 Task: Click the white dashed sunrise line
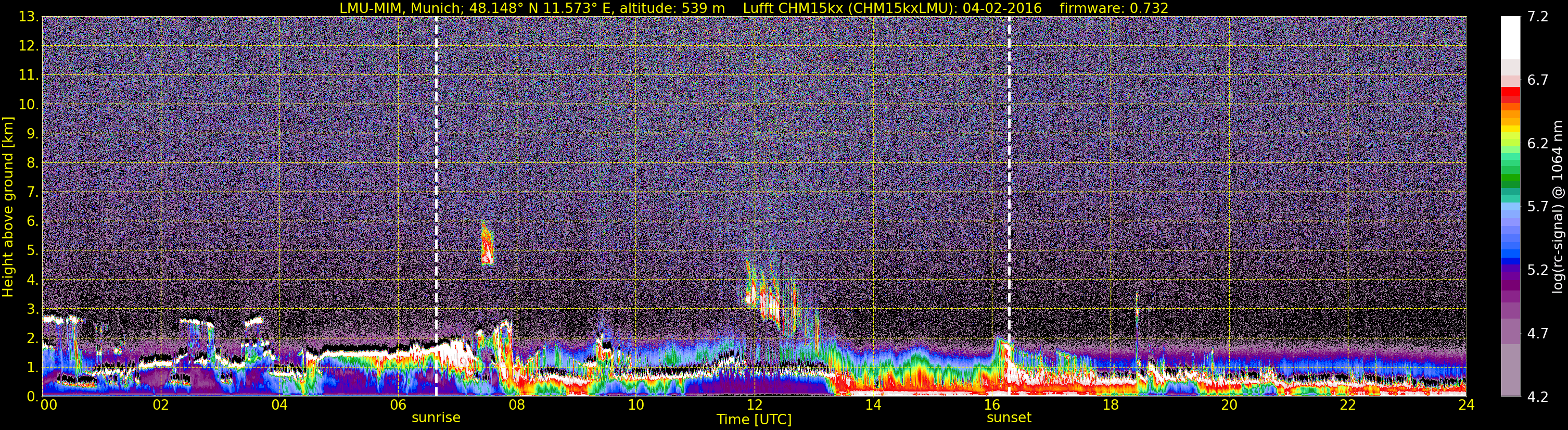click(x=437, y=207)
